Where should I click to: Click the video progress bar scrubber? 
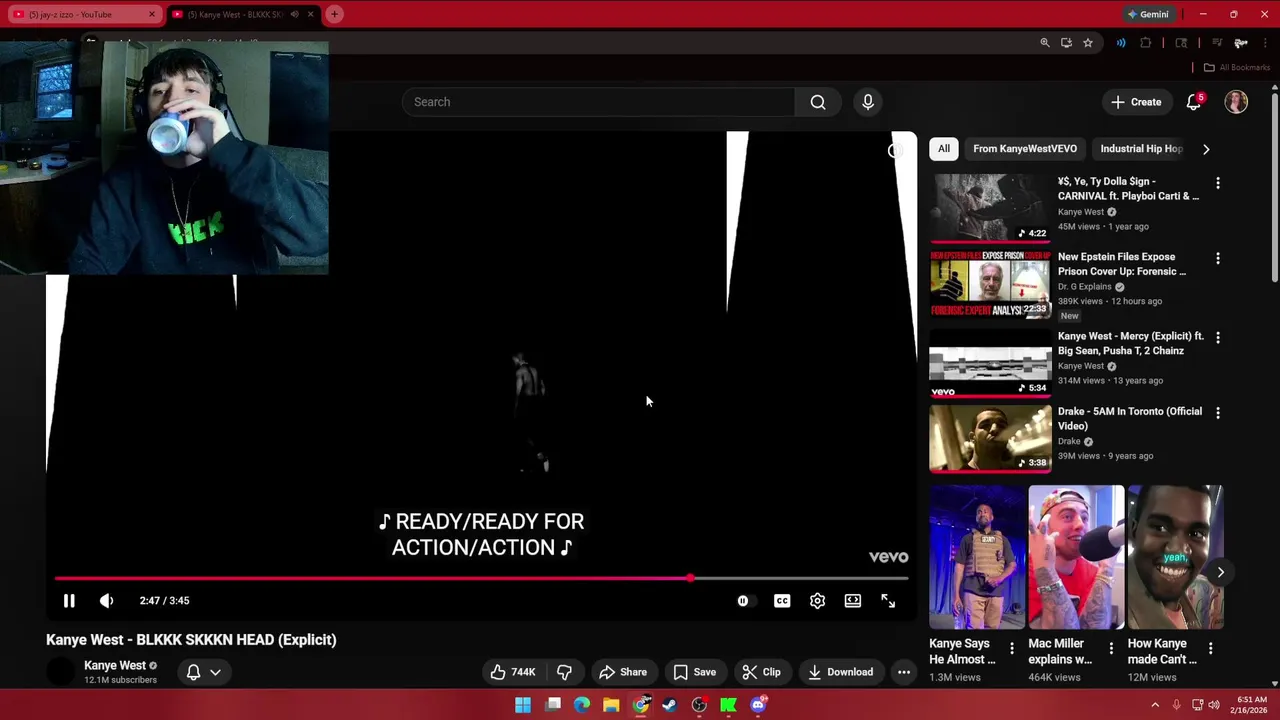(690, 578)
